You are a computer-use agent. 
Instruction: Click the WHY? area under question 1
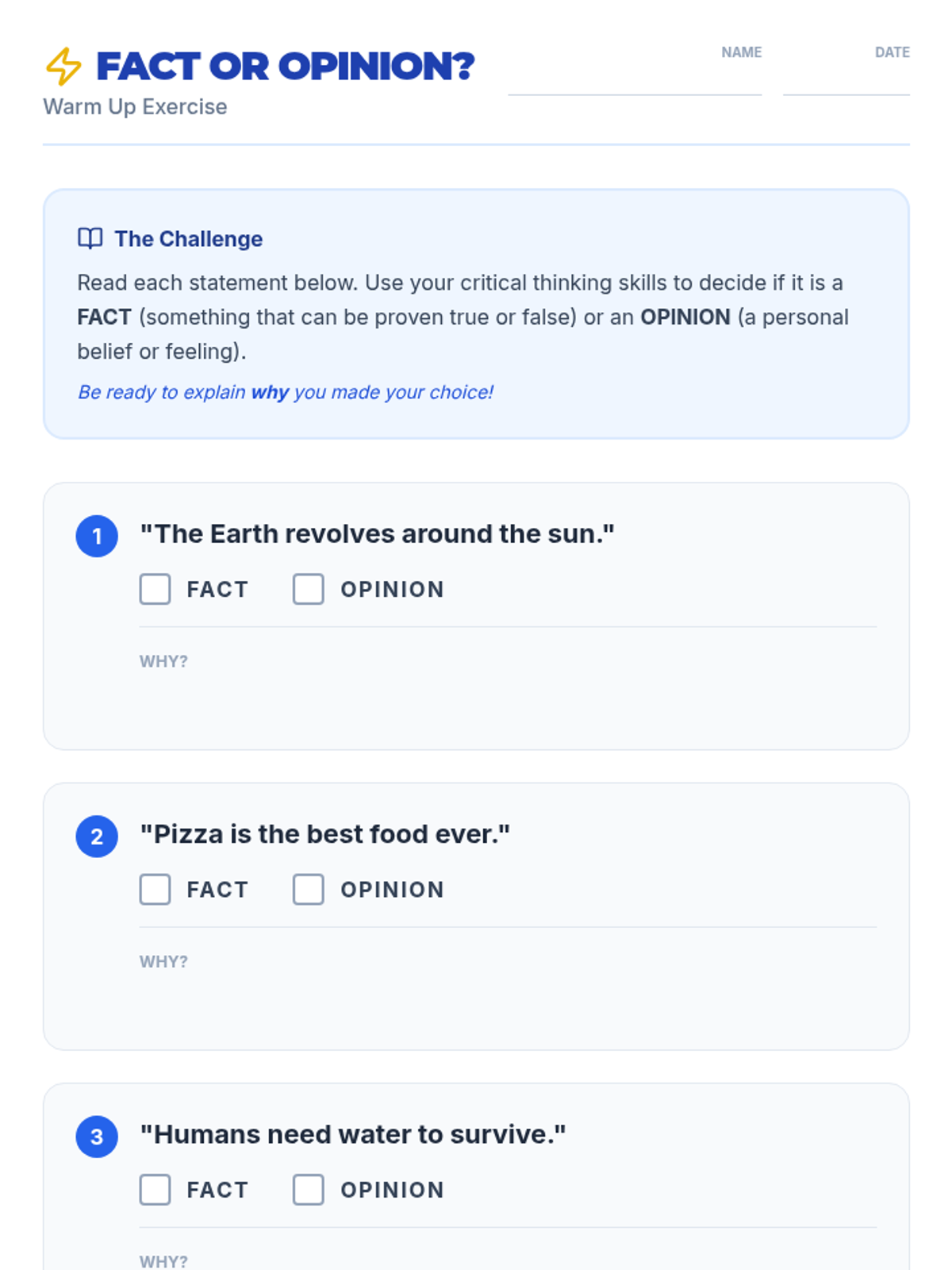pos(508,691)
